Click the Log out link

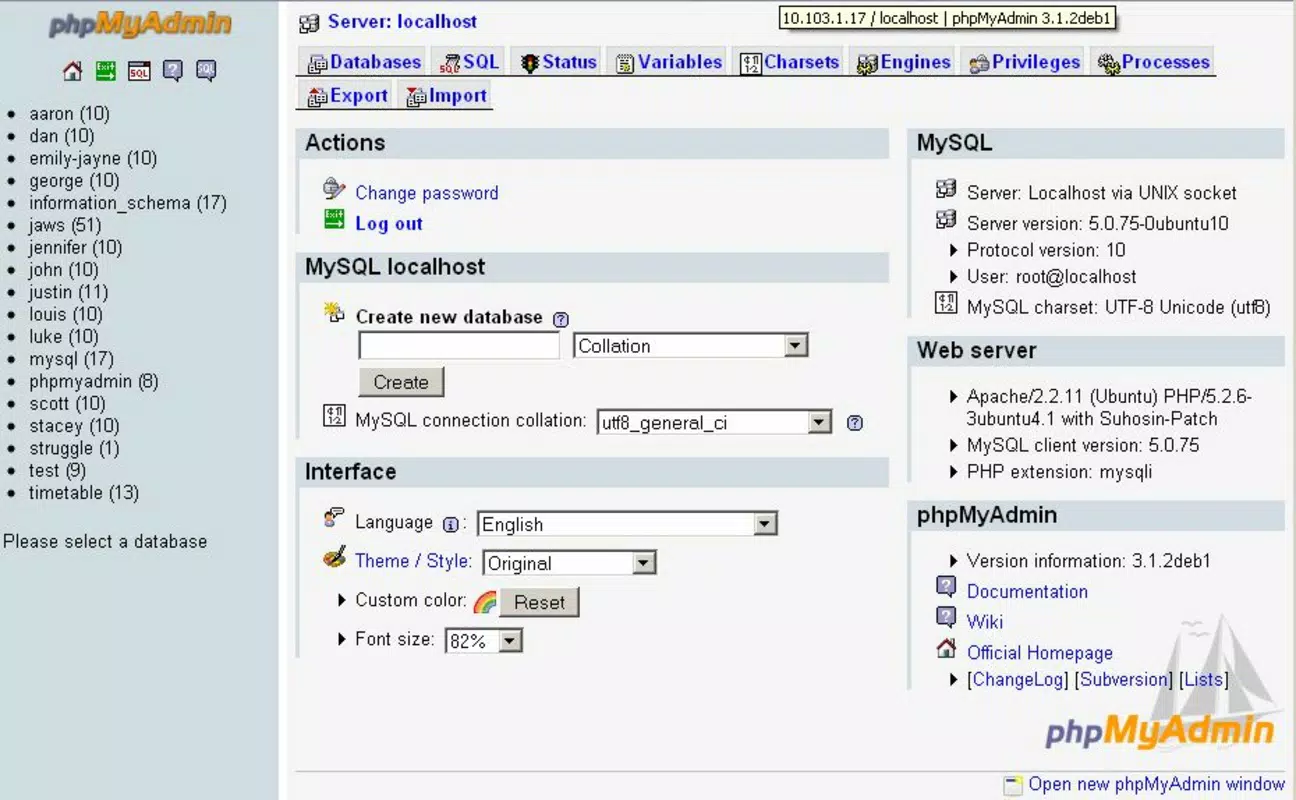(389, 224)
